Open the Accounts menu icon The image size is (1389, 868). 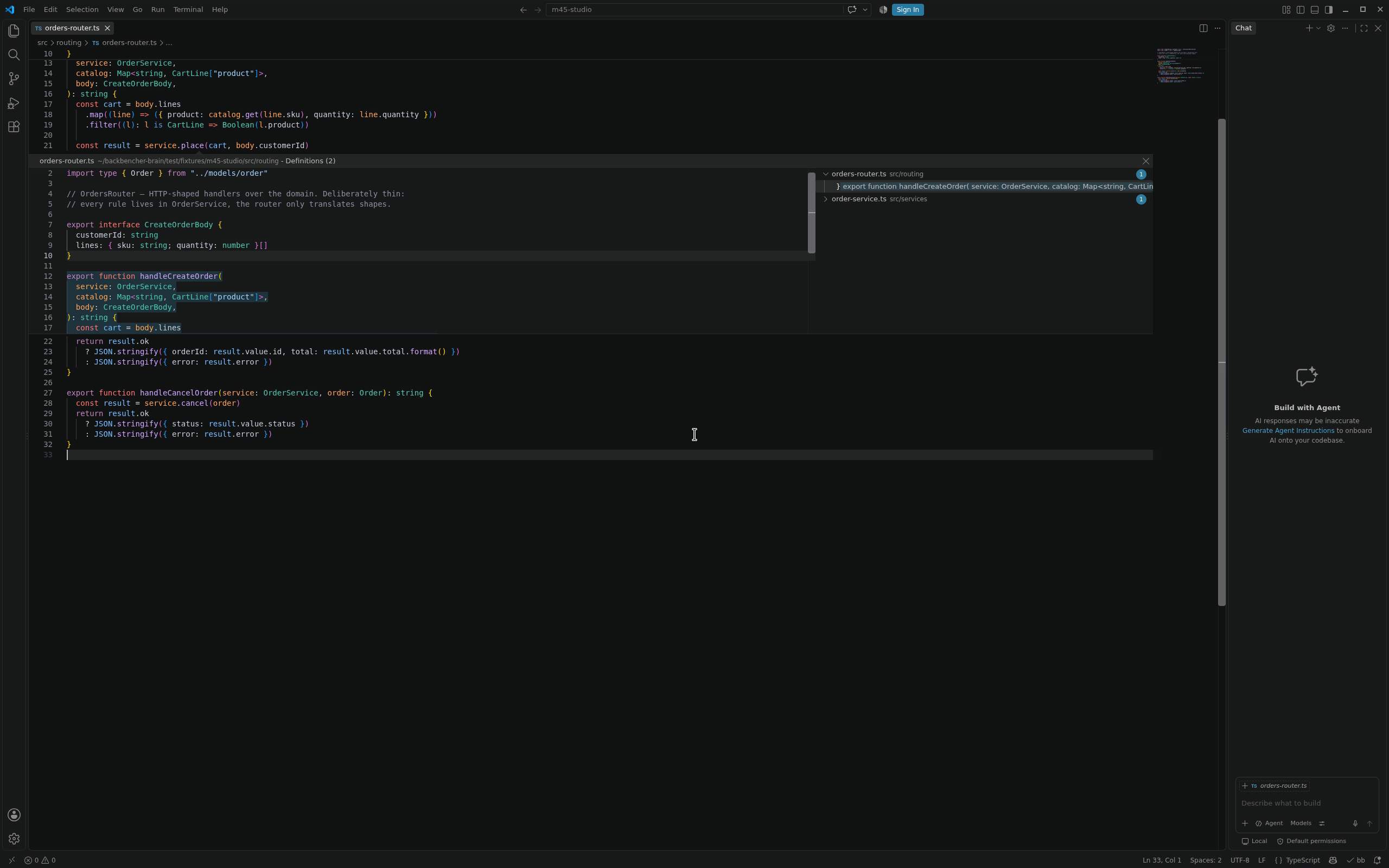point(14,815)
